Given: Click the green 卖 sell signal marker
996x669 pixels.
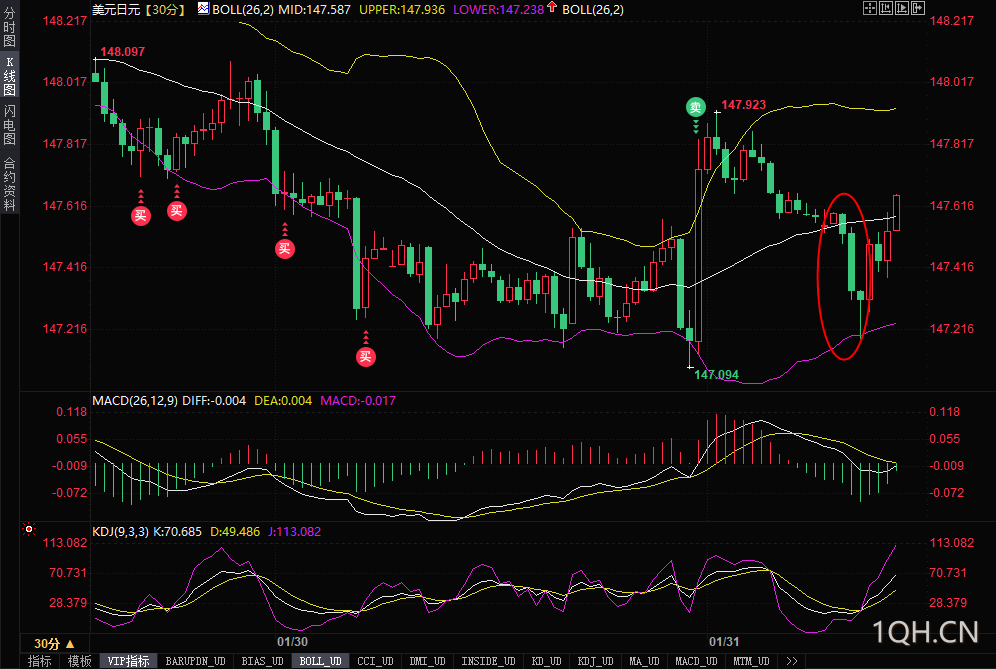Looking at the screenshot, I should point(696,107).
